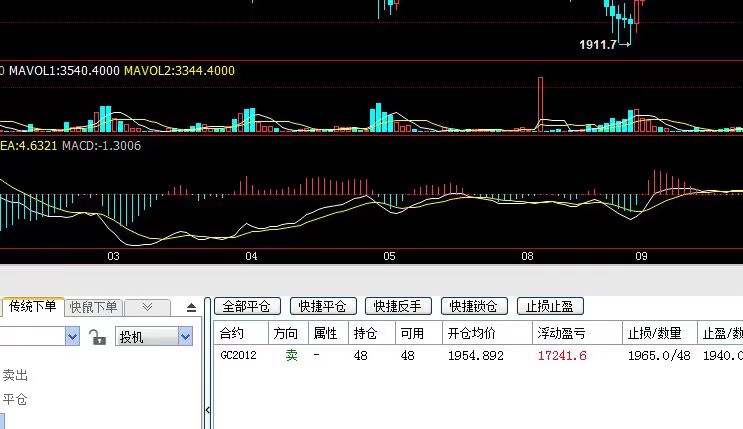Click the average open price 1954.892

476,356
